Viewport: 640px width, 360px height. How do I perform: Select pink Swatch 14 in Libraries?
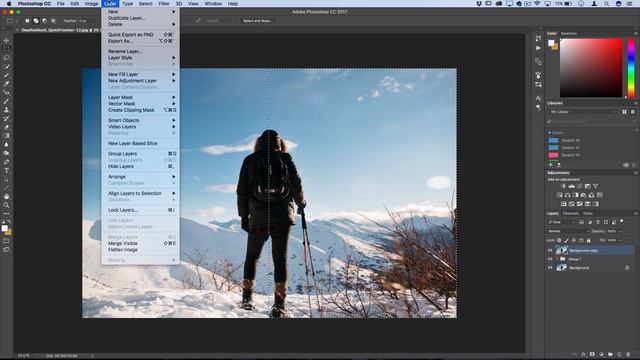(553, 155)
